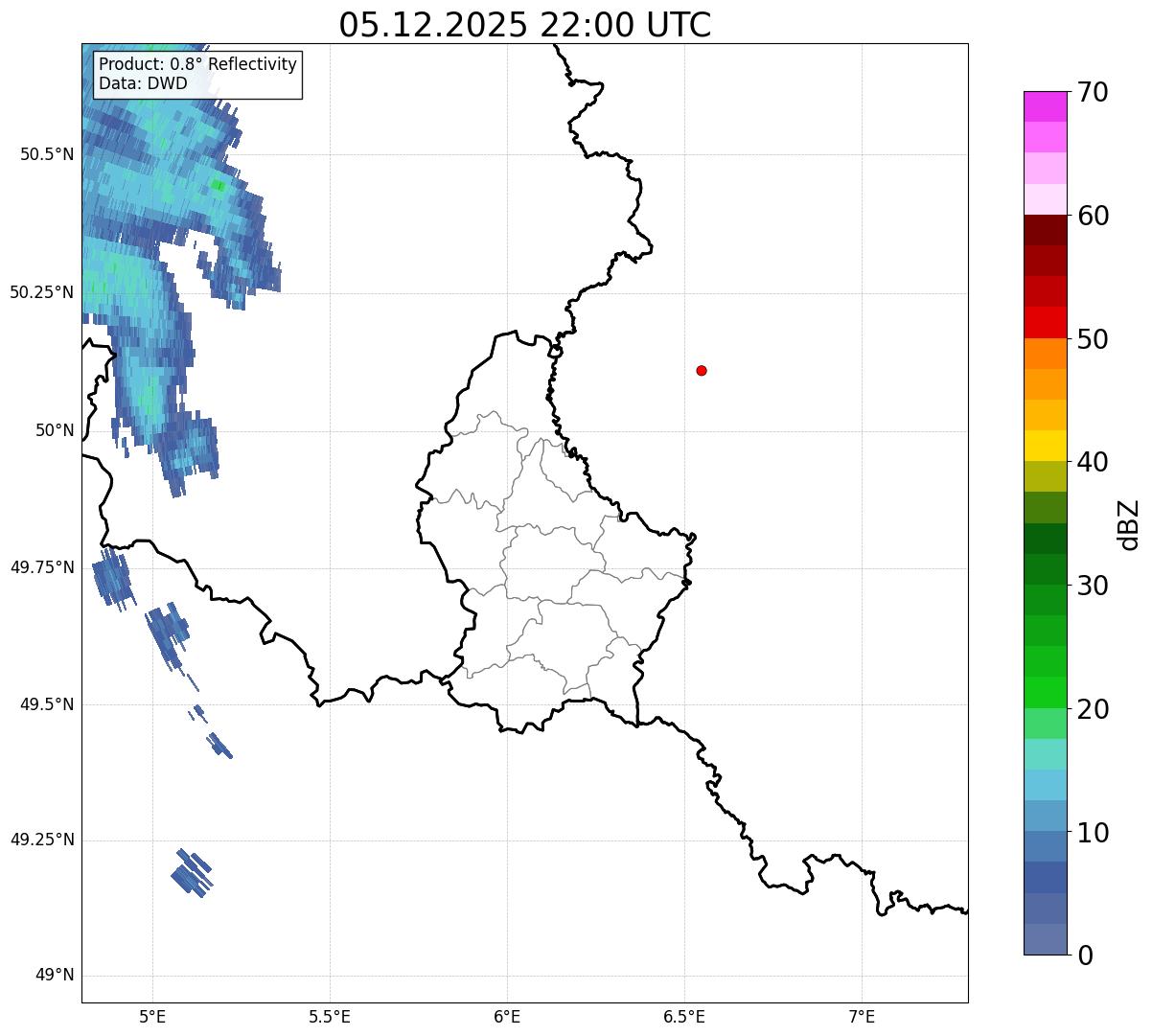1152x1036 pixels.
Task: Click the 7°E longitude label
Action: point(863,1016)
